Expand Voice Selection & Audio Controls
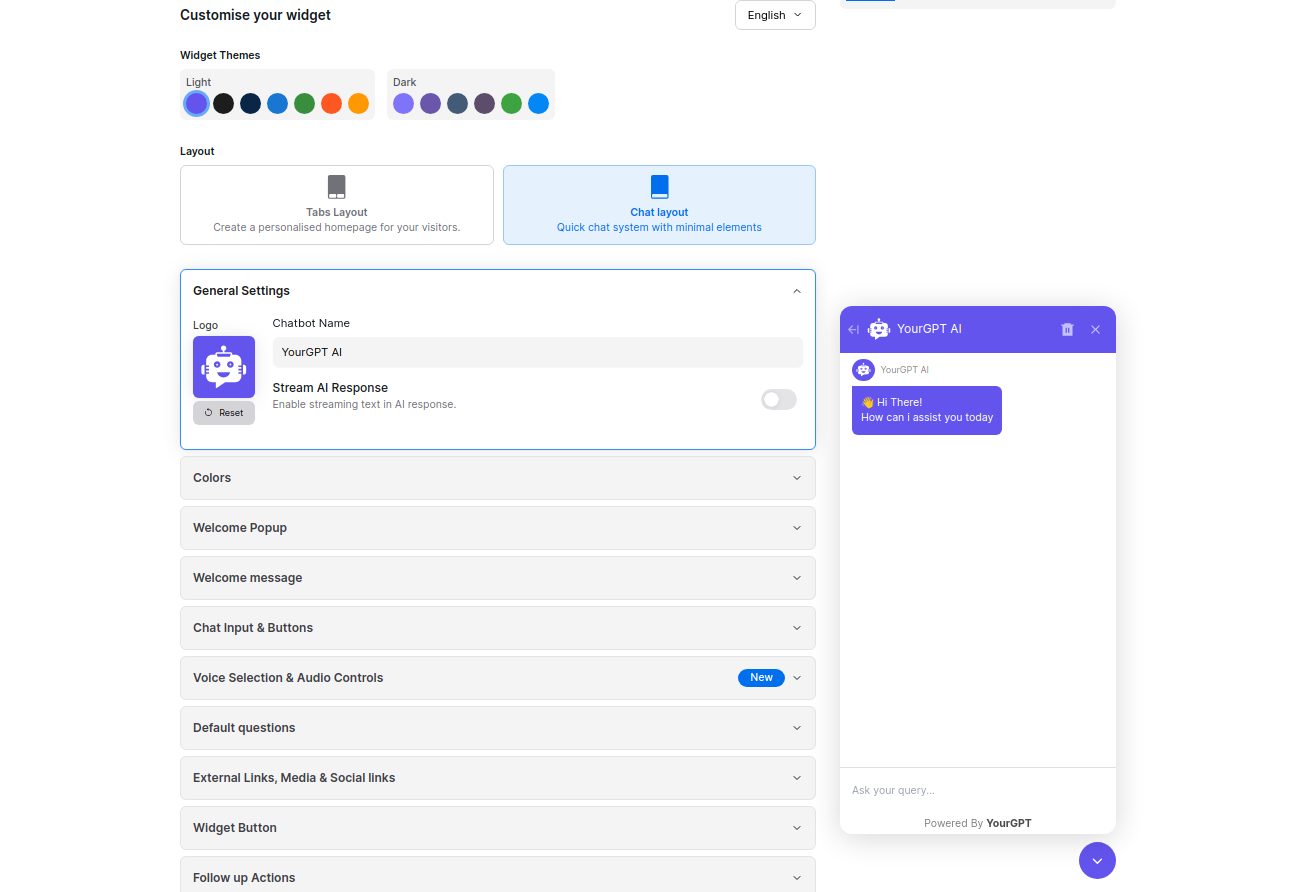The image size is (1305, 892). point(497,677)
